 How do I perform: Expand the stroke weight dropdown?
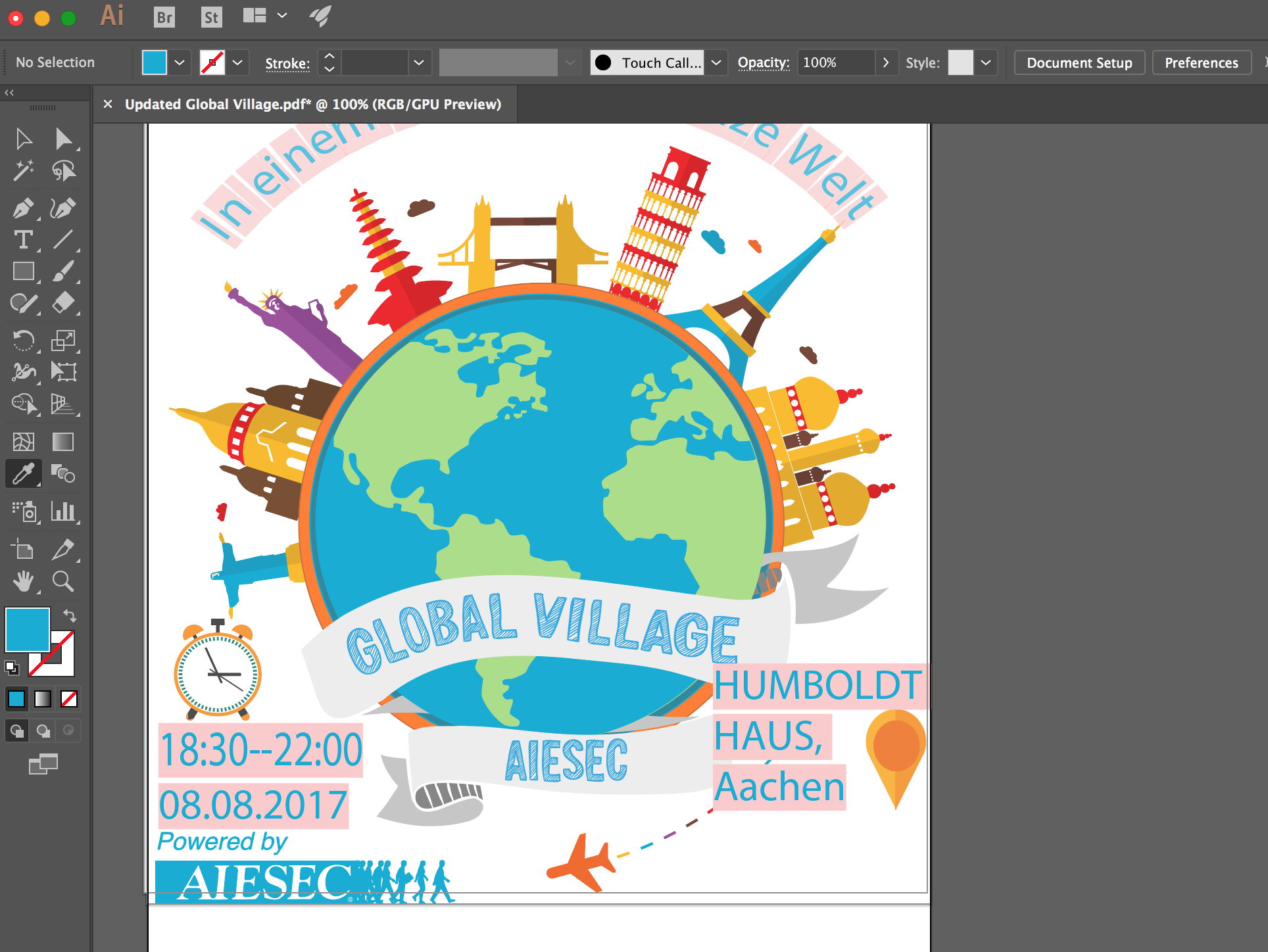[418, 62]
